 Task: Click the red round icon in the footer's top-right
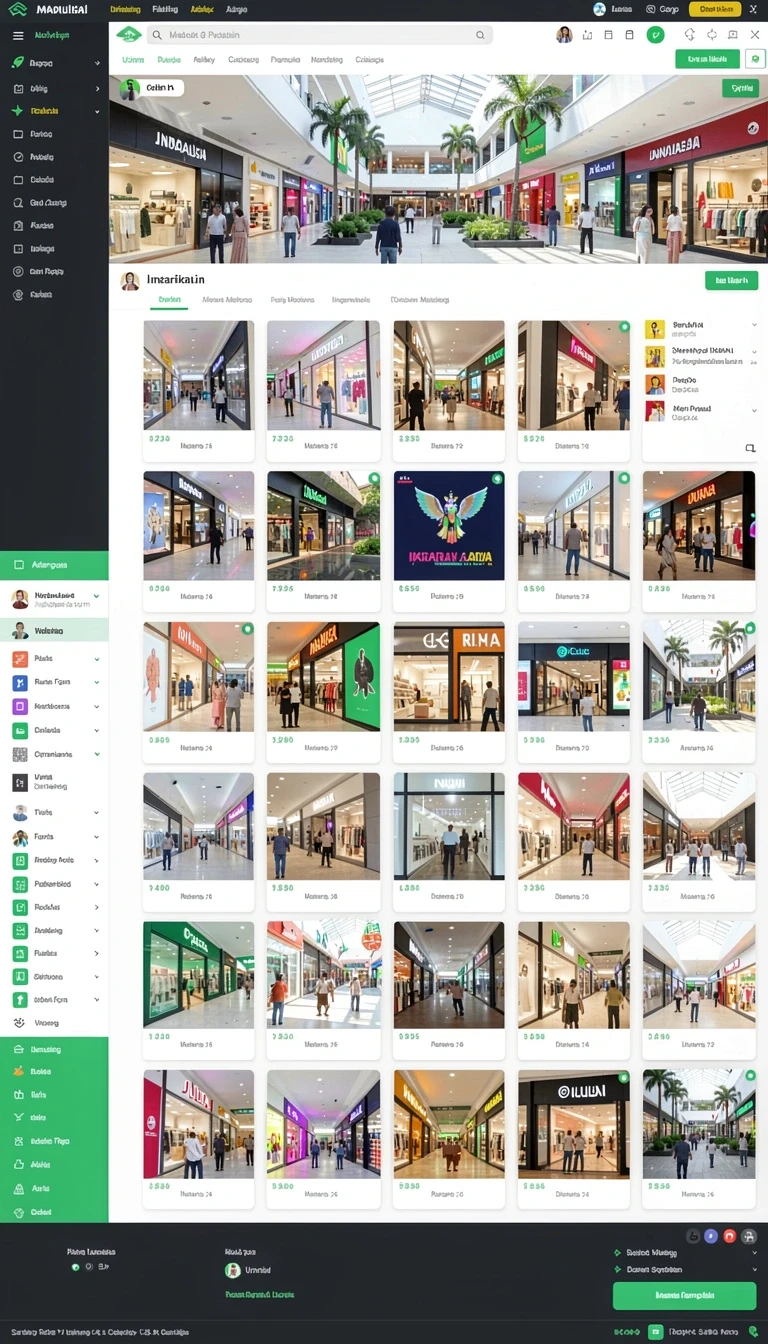tap(730, 1236)
